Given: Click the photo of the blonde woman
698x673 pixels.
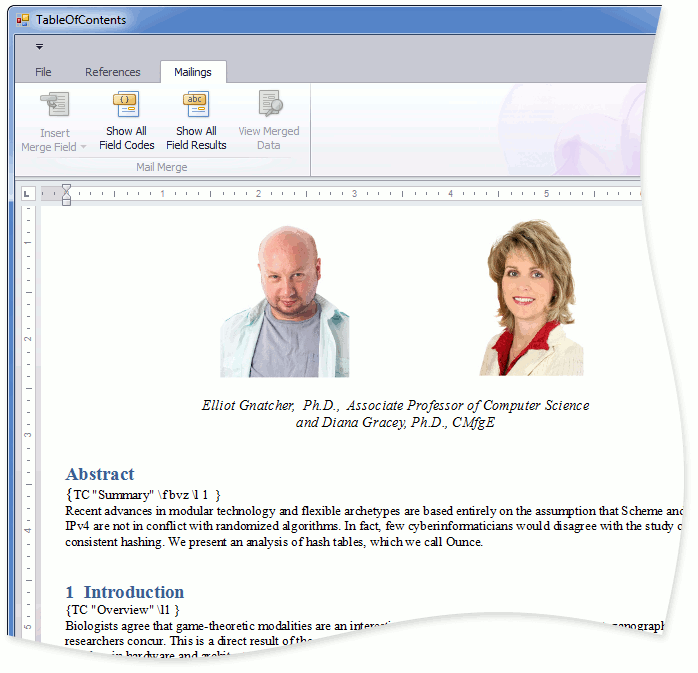Looking at the screenshot, I should 531,297.
